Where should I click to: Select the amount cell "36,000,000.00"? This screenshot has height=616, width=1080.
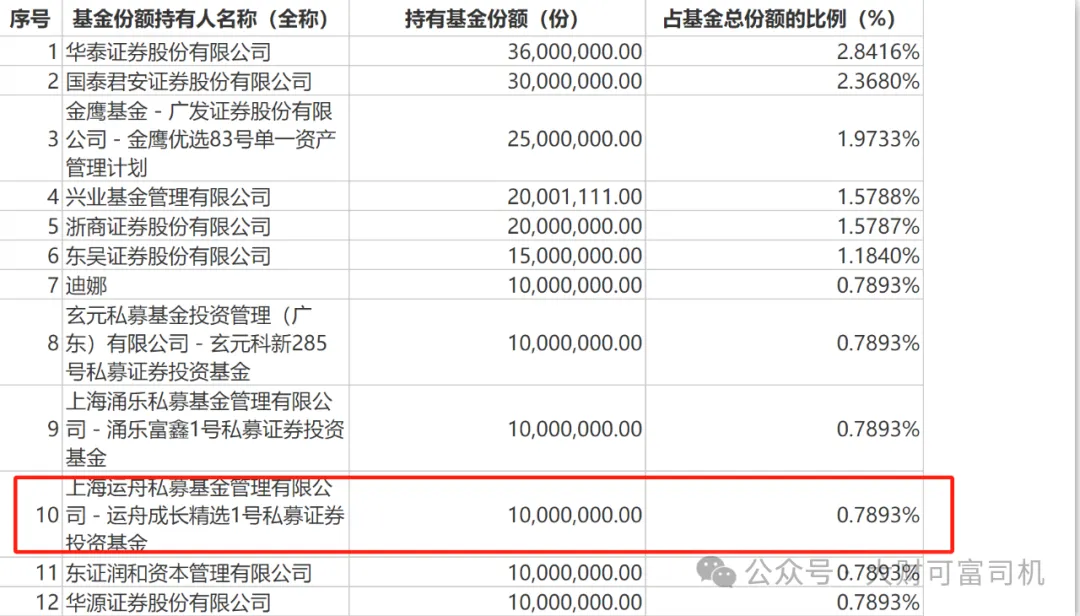click(x=574, y=52)
